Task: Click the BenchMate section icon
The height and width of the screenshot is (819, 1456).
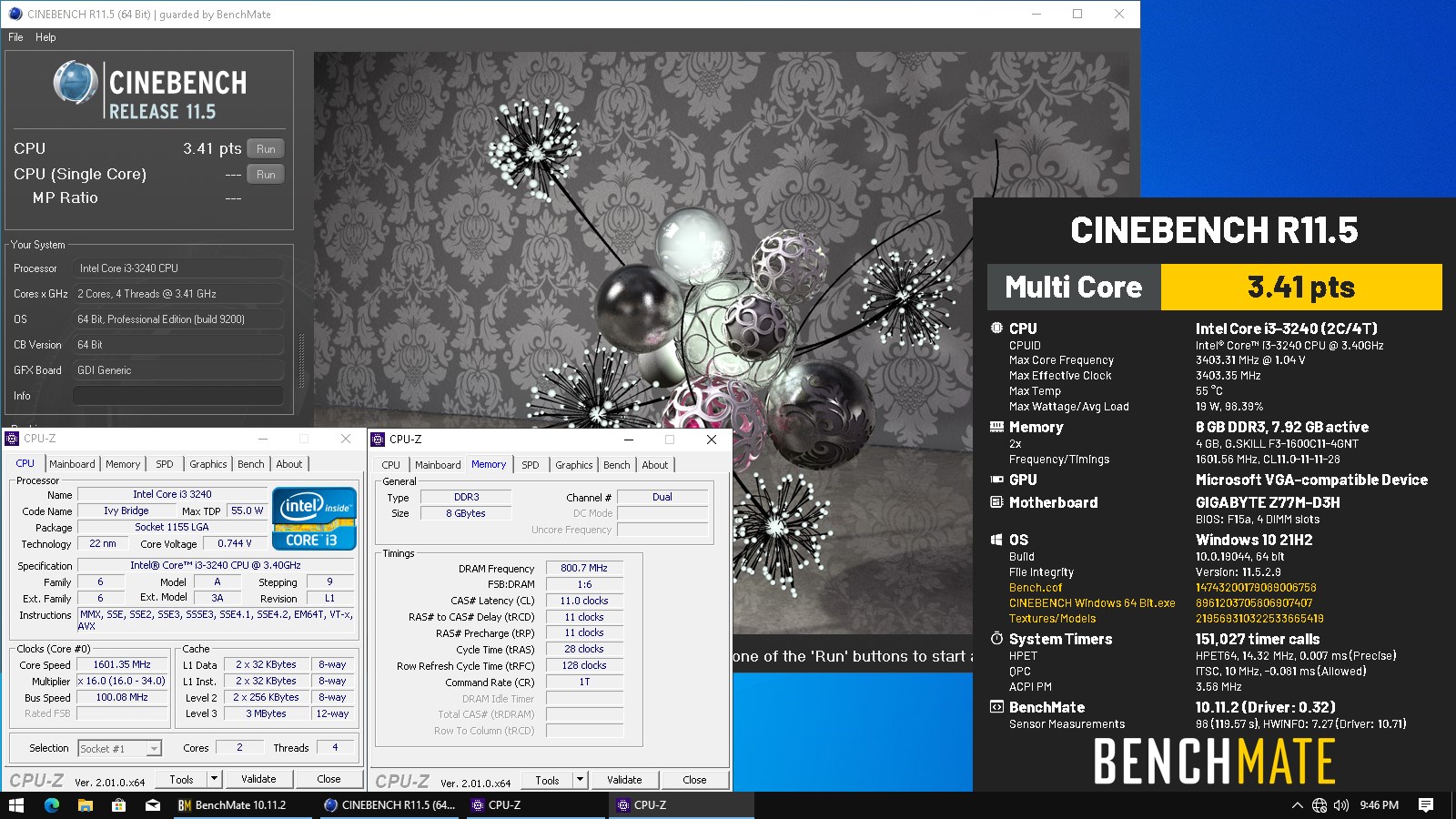Action: tap(996, 706)
